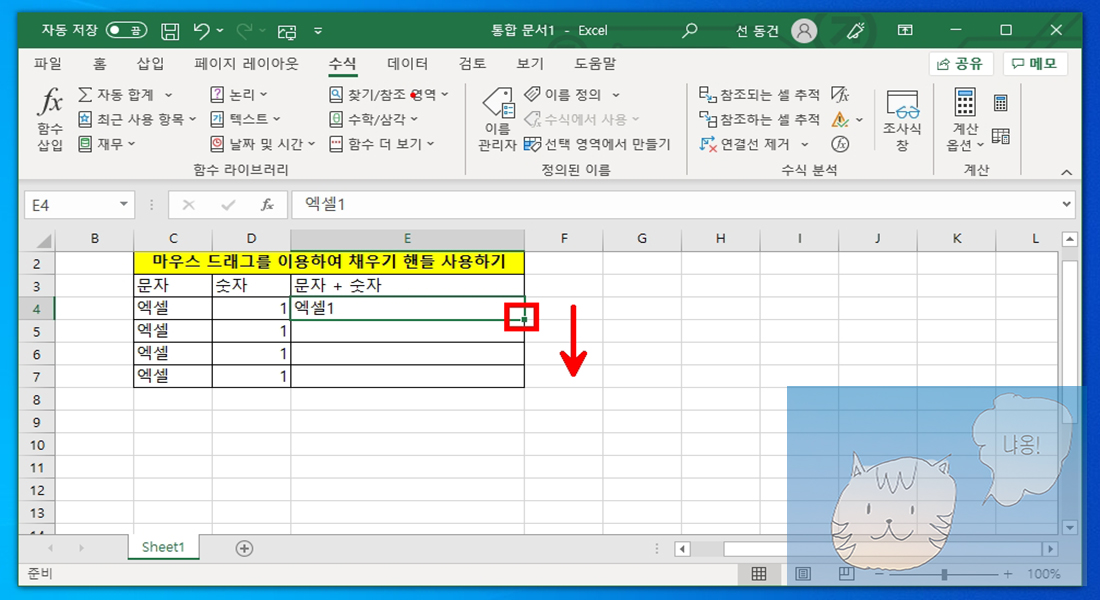Switch to the 페이지 레이아웃 tab
Viewport: 1100px width, 600px height.
(246, 63)
